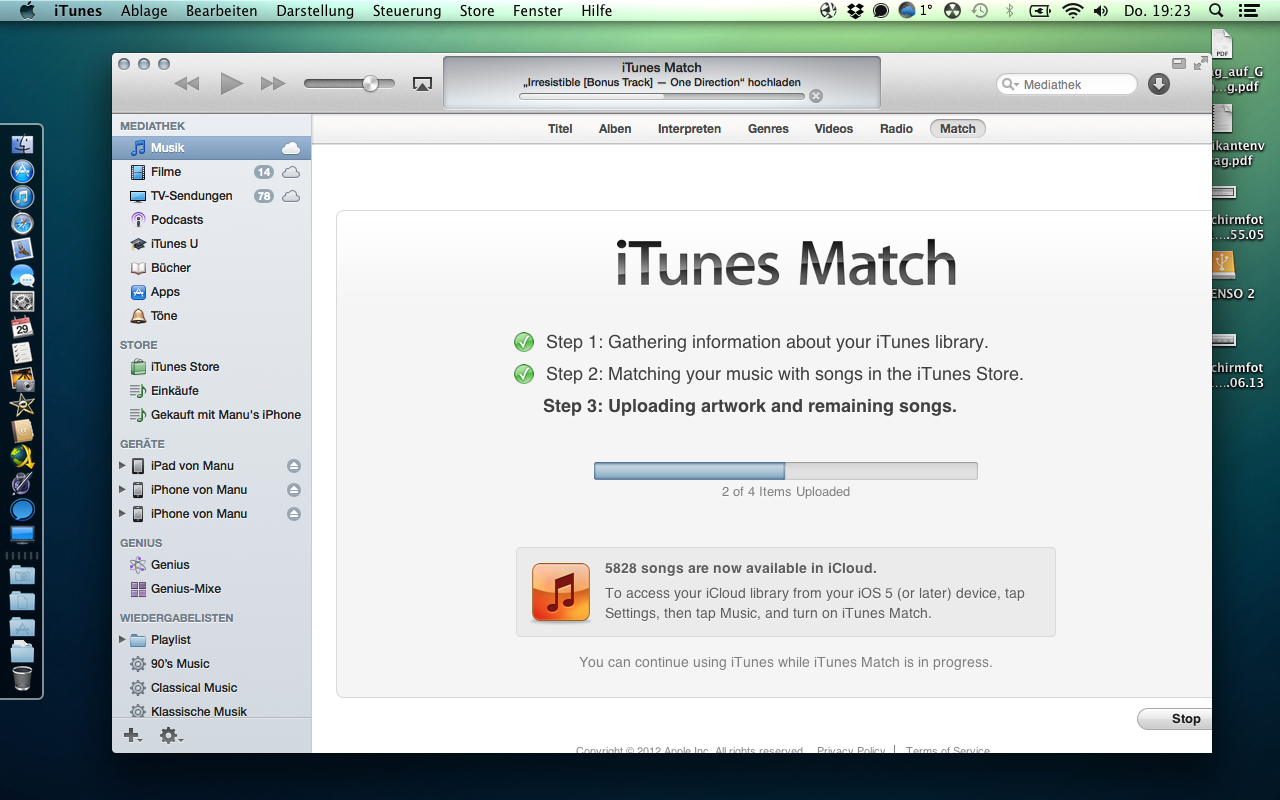Switch to iTunes MiniPlayer

(x=1179, y=63)
